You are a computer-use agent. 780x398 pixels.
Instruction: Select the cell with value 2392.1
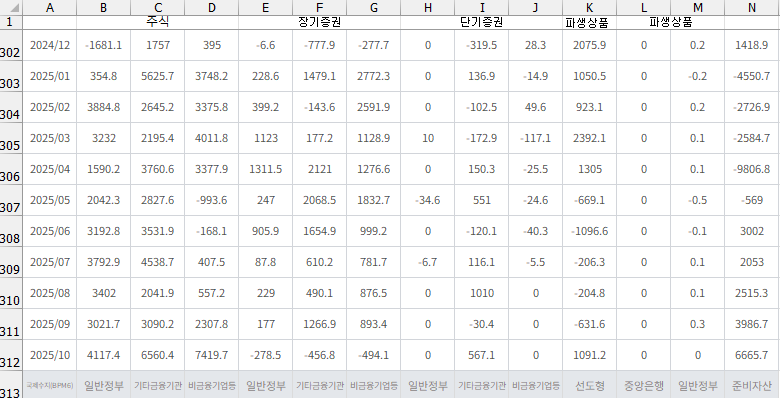click(x=589, y=138)
